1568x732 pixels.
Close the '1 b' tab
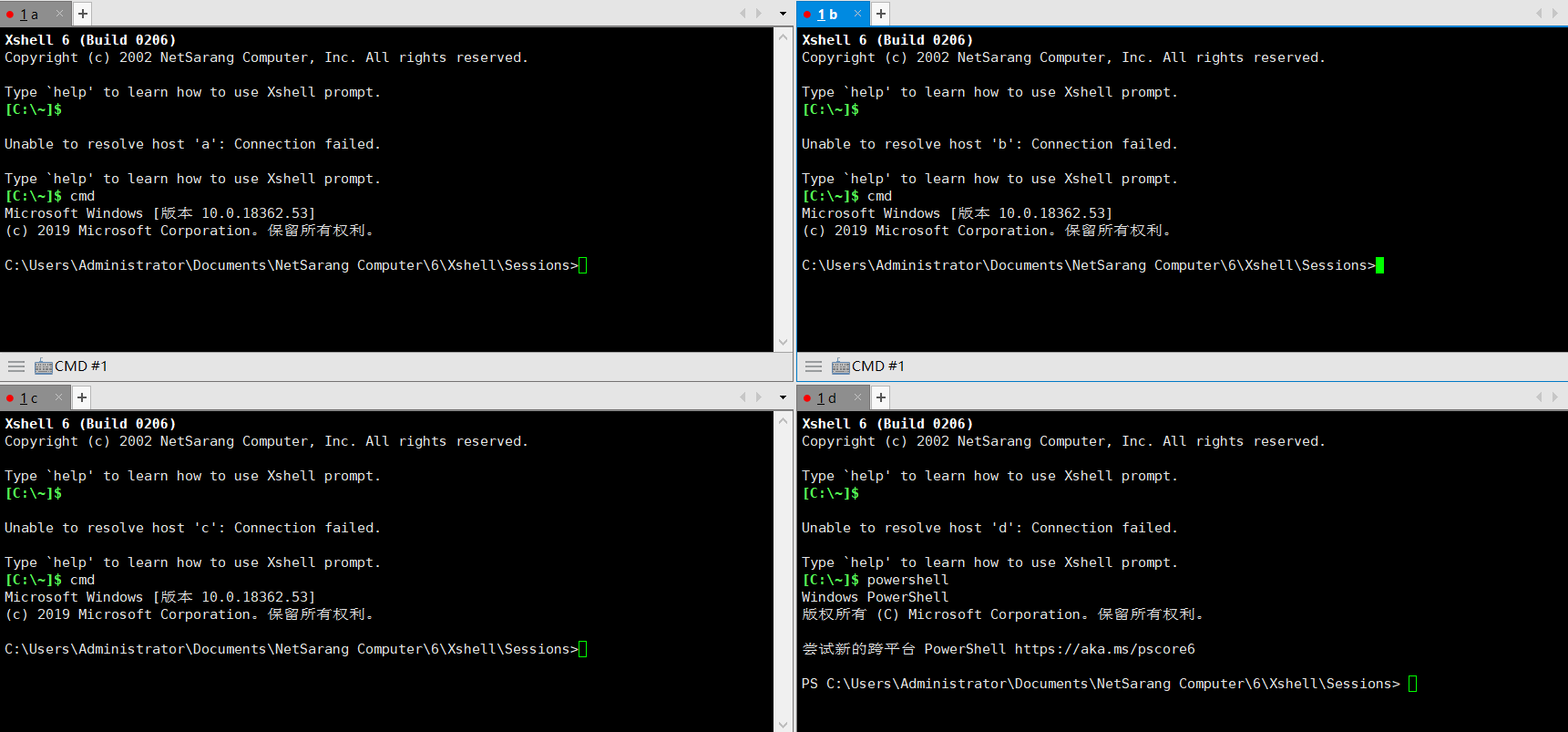pyautogui.click(x=857, y=14)
